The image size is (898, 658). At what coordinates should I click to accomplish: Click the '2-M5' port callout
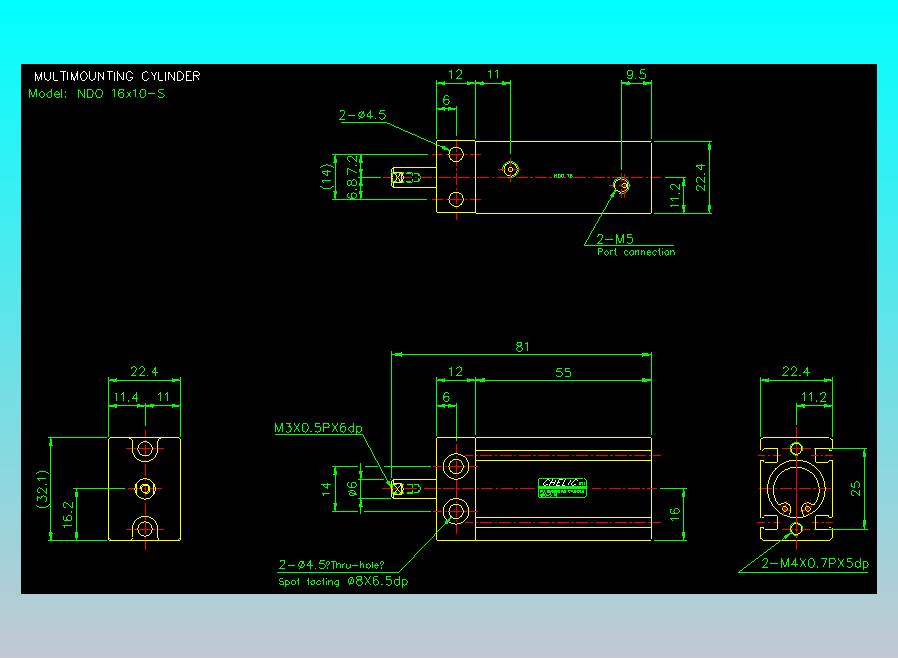point(615,239)
